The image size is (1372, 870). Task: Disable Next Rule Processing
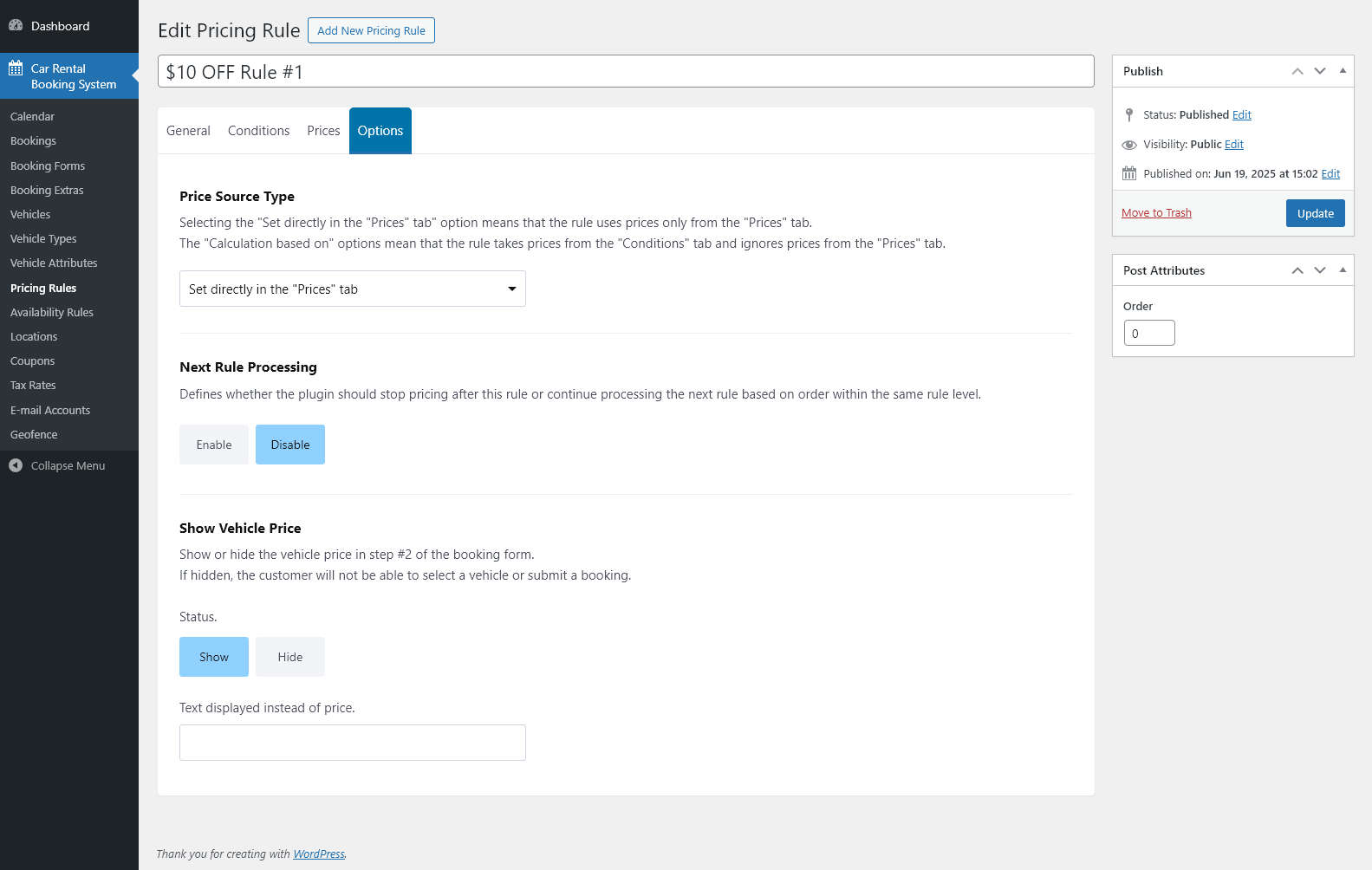[290, 445]
